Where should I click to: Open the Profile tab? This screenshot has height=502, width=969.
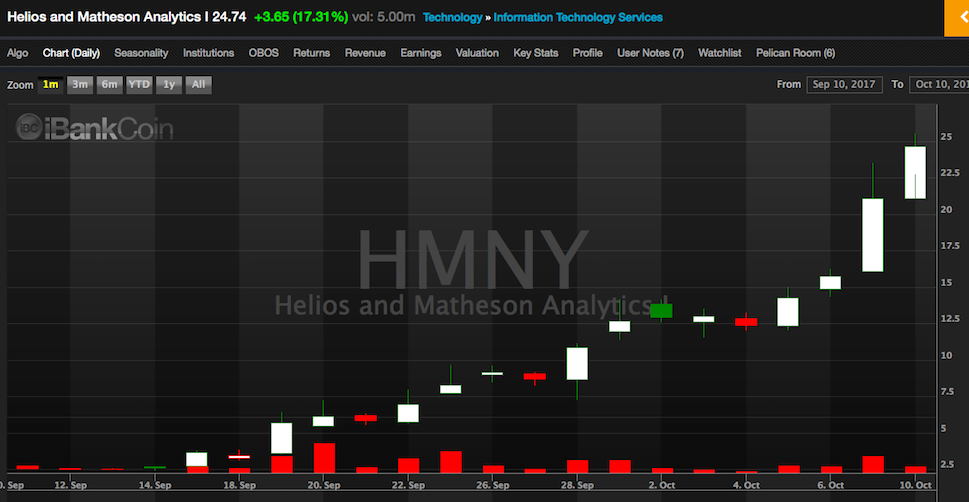tap(587, 53)
